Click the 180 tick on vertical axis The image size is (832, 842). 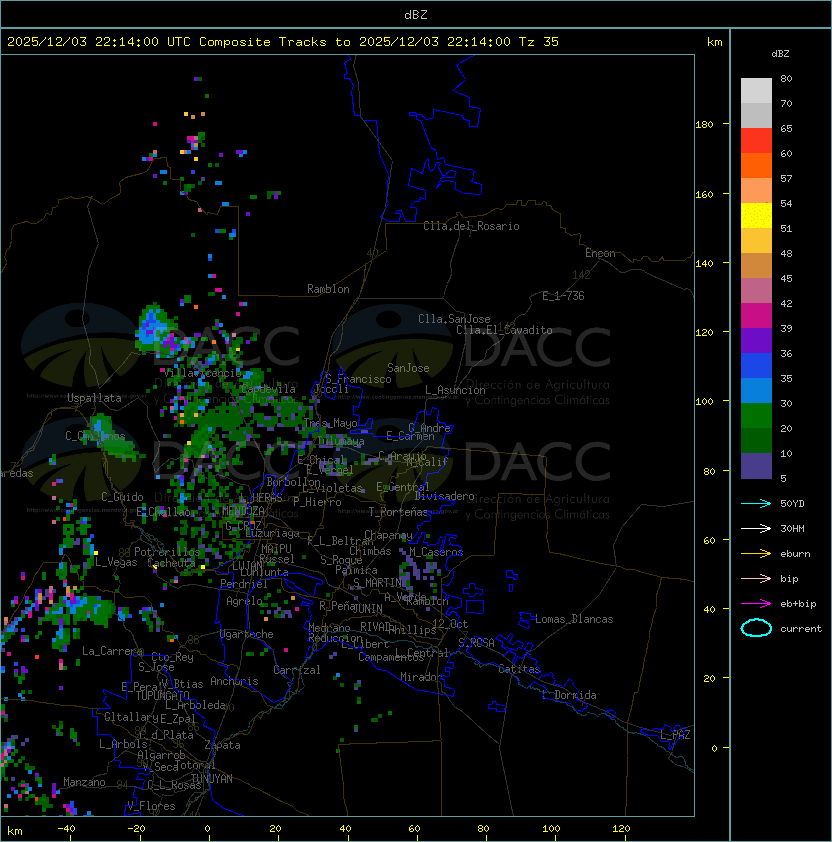pos(704,124)
